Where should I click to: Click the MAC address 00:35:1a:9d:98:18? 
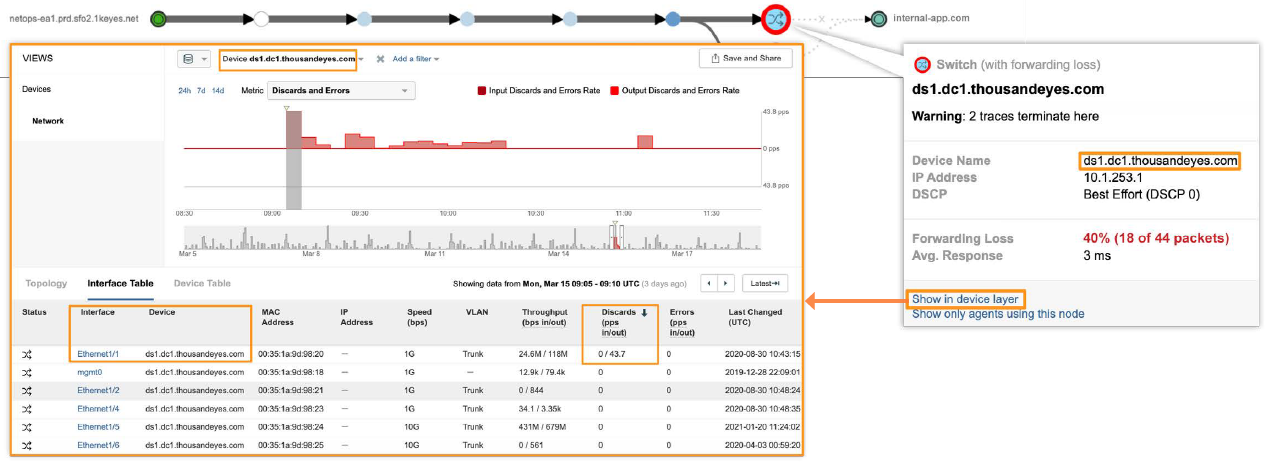[x=290, y=372]
